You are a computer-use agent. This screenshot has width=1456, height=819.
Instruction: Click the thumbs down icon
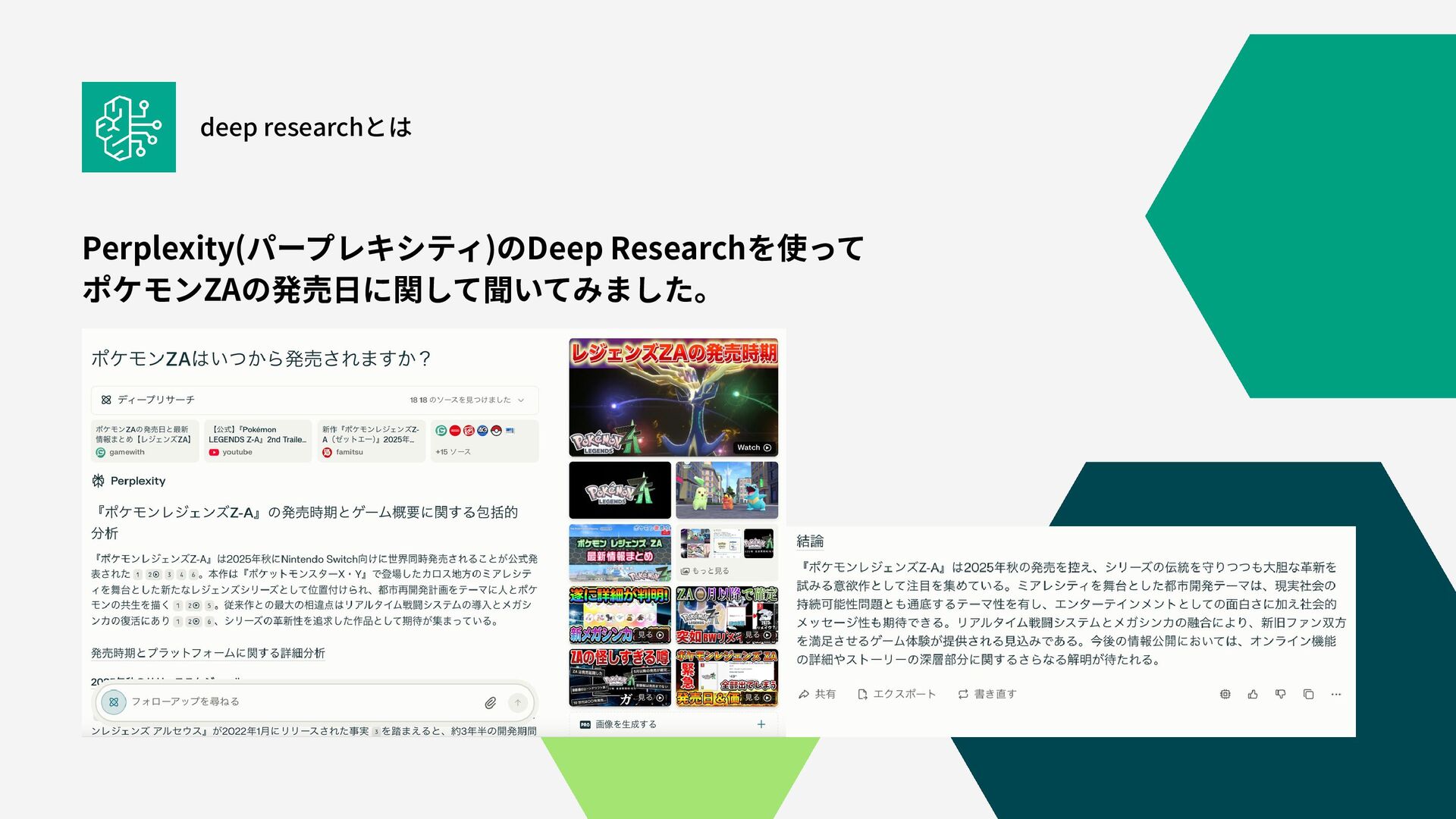(1280, 694)
